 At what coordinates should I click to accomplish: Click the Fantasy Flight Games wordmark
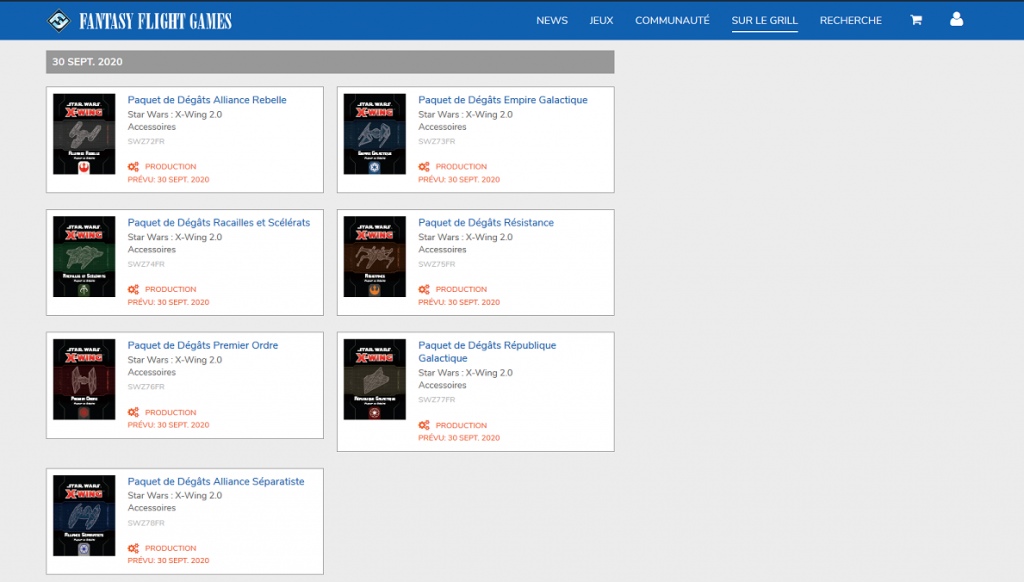pos(155,22)
